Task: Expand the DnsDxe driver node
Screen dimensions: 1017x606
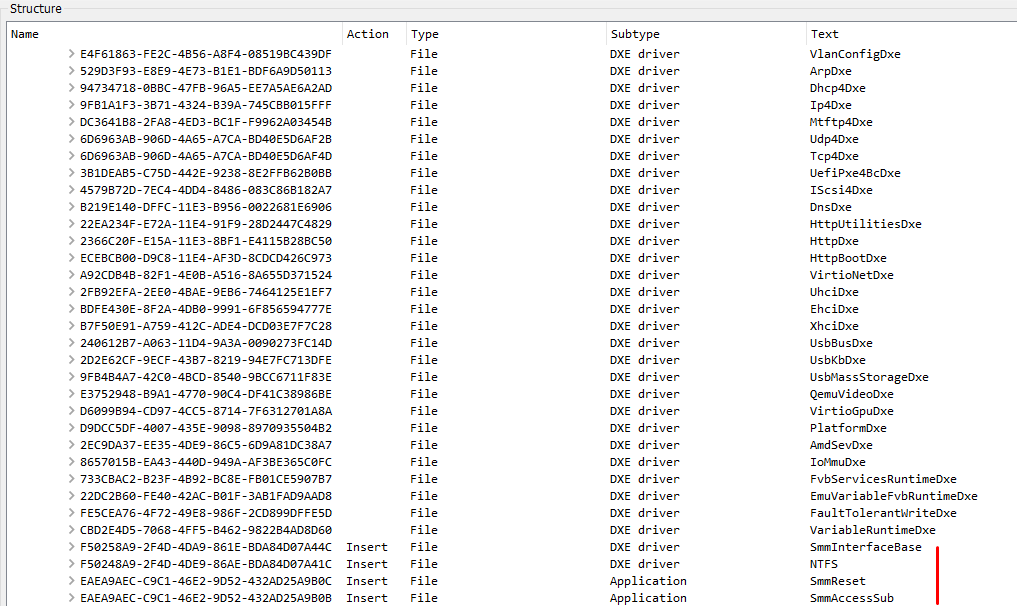Action: pos(70,206)
